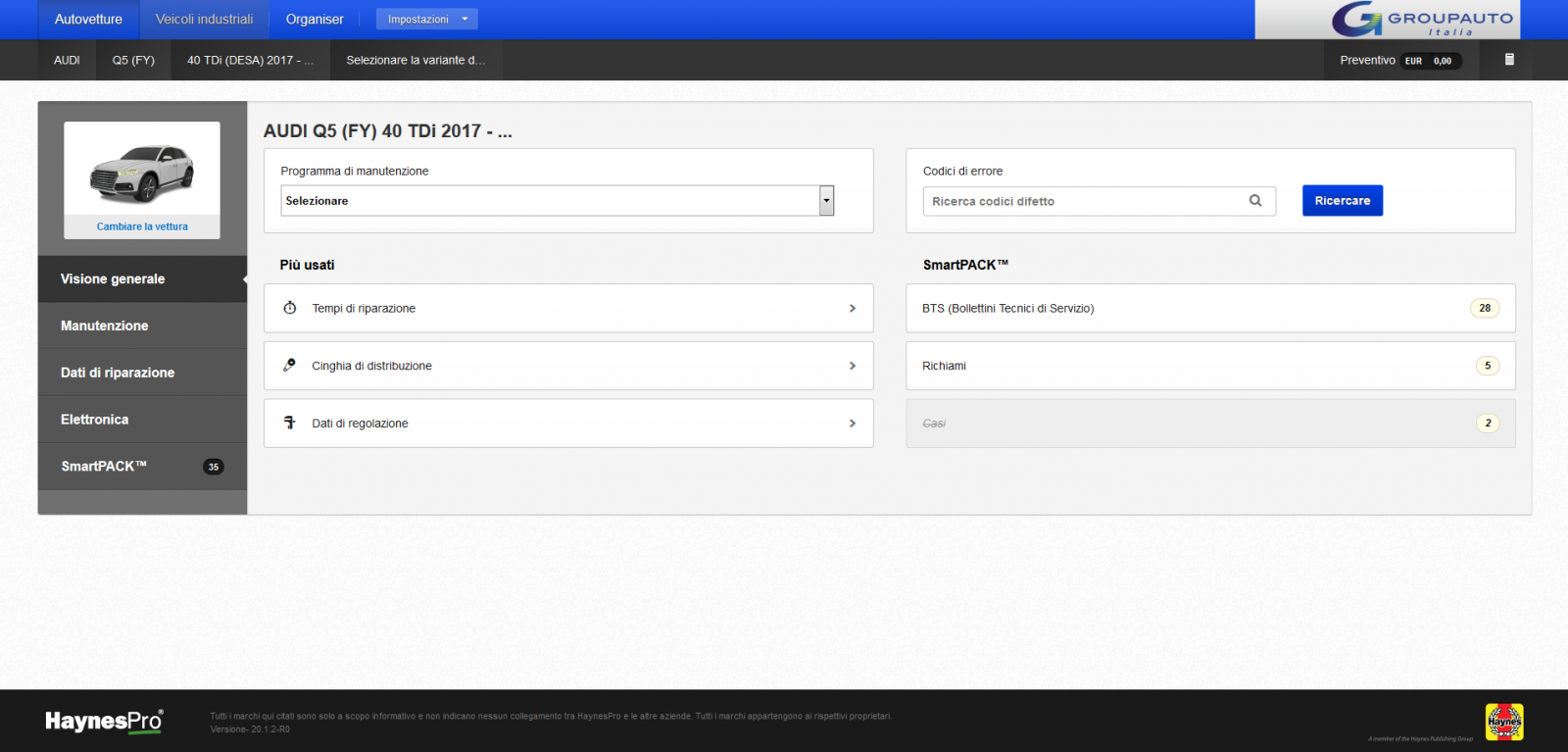
Task: Click the Richiami count badge 5
Action: 1488,366
